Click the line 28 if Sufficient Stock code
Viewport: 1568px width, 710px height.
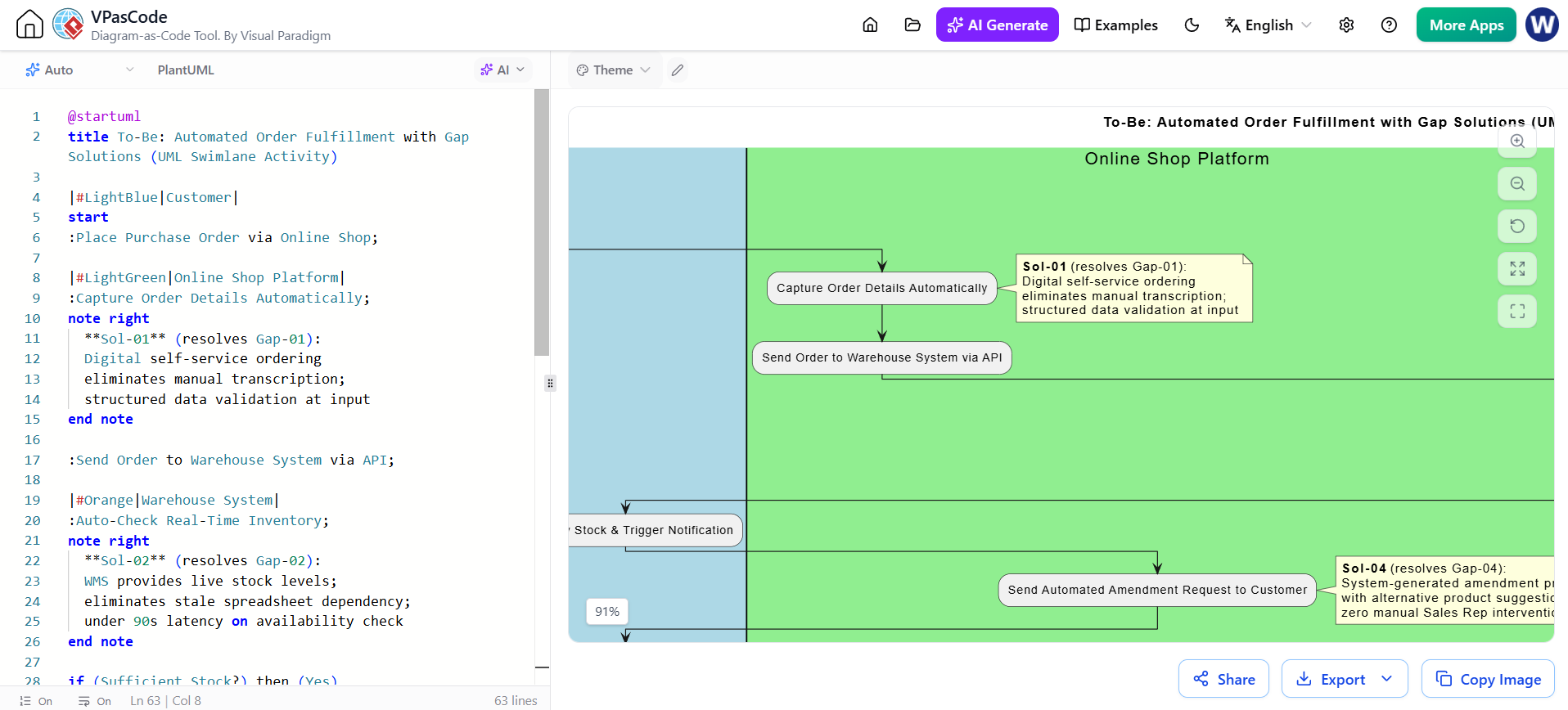[x=203, y=681]
